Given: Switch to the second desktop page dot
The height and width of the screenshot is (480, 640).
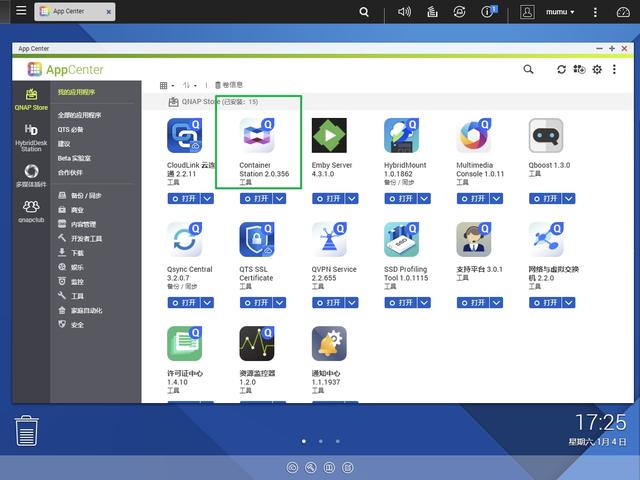Looking at the screenshot, I should (x=321, y=441).
